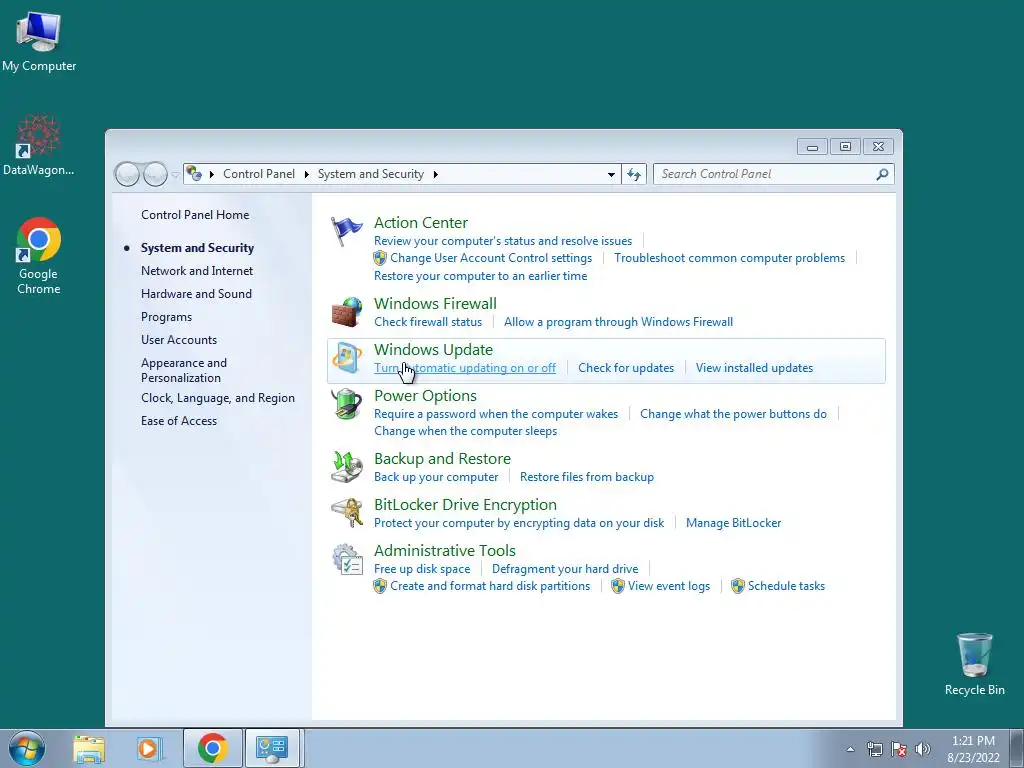Select Hardware and Sound category
The image size is (1024, 768).
[x=196, y=294]
